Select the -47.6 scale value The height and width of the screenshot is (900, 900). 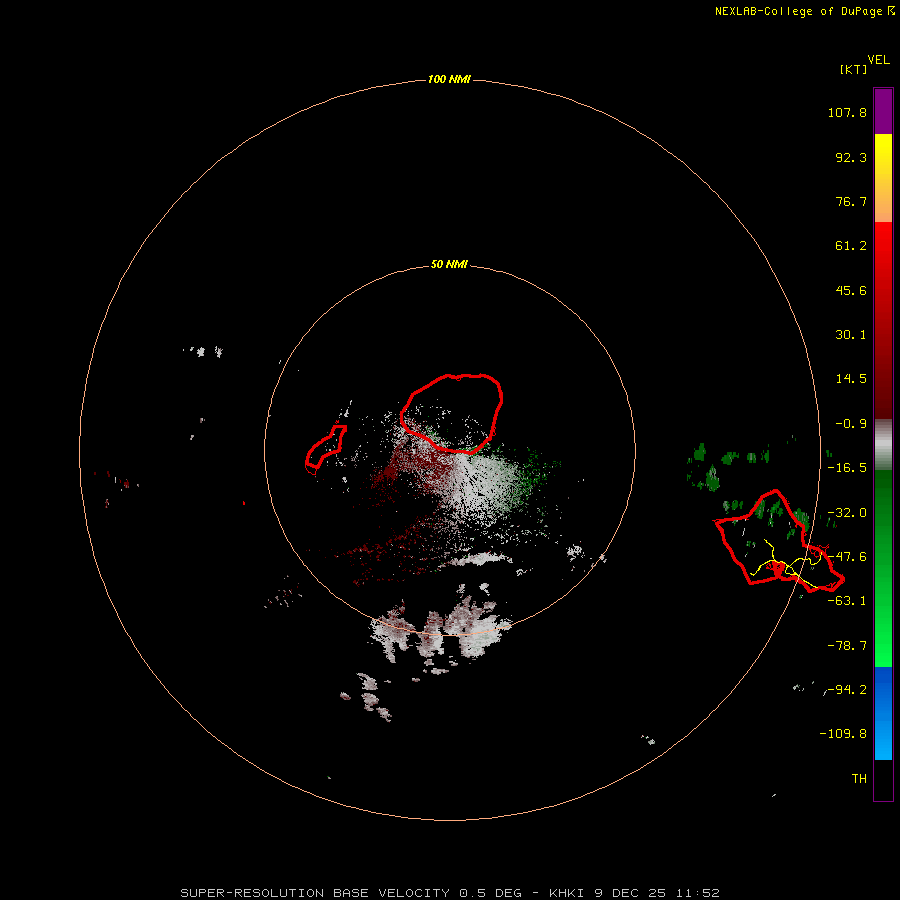coord(847,557)
